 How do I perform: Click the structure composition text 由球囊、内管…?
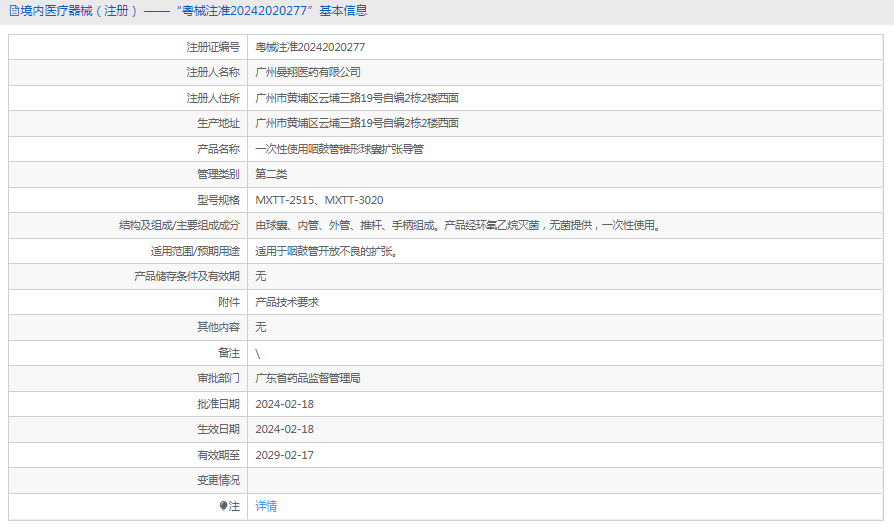[x=458, y=225]
